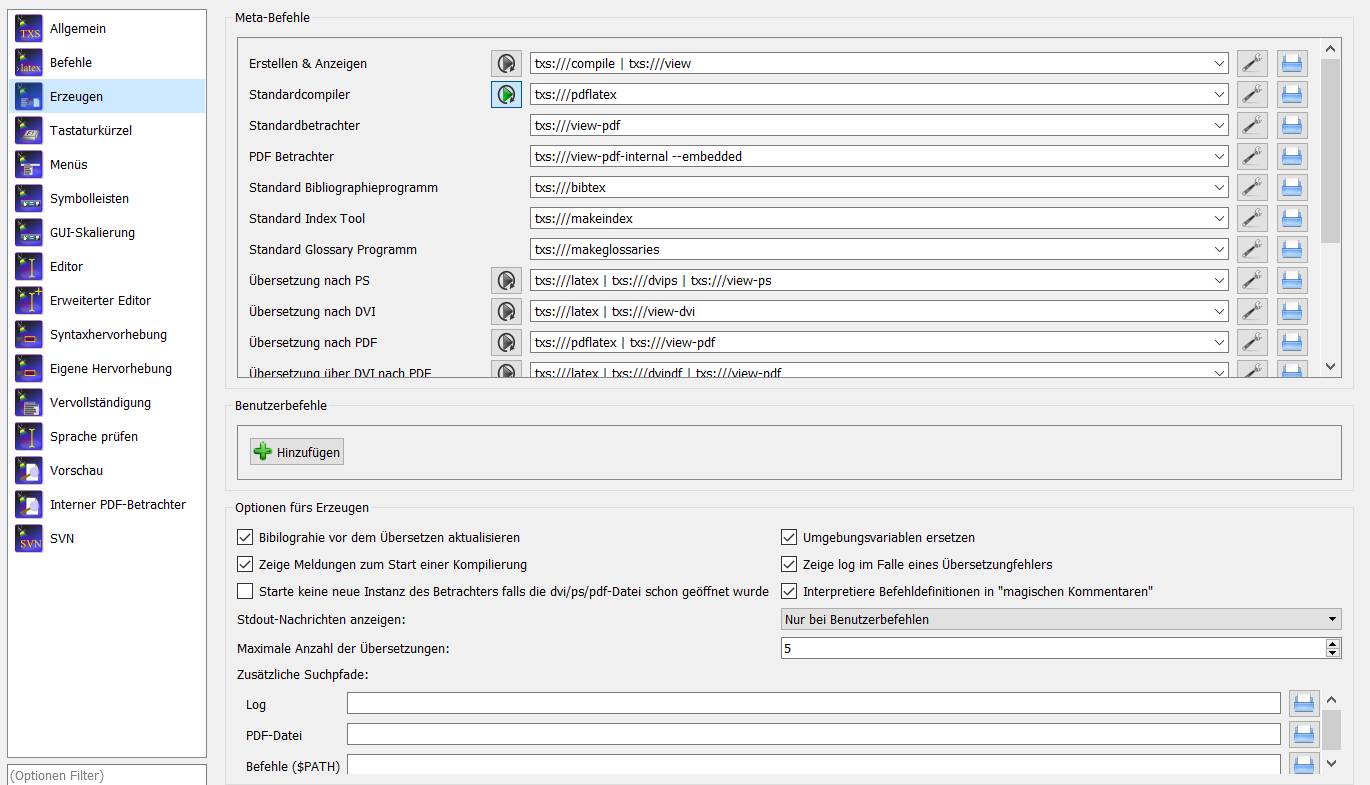Switch to the Syntaxhervorhebung settings page
The image size is (1370, 785).
click(108, 335)
